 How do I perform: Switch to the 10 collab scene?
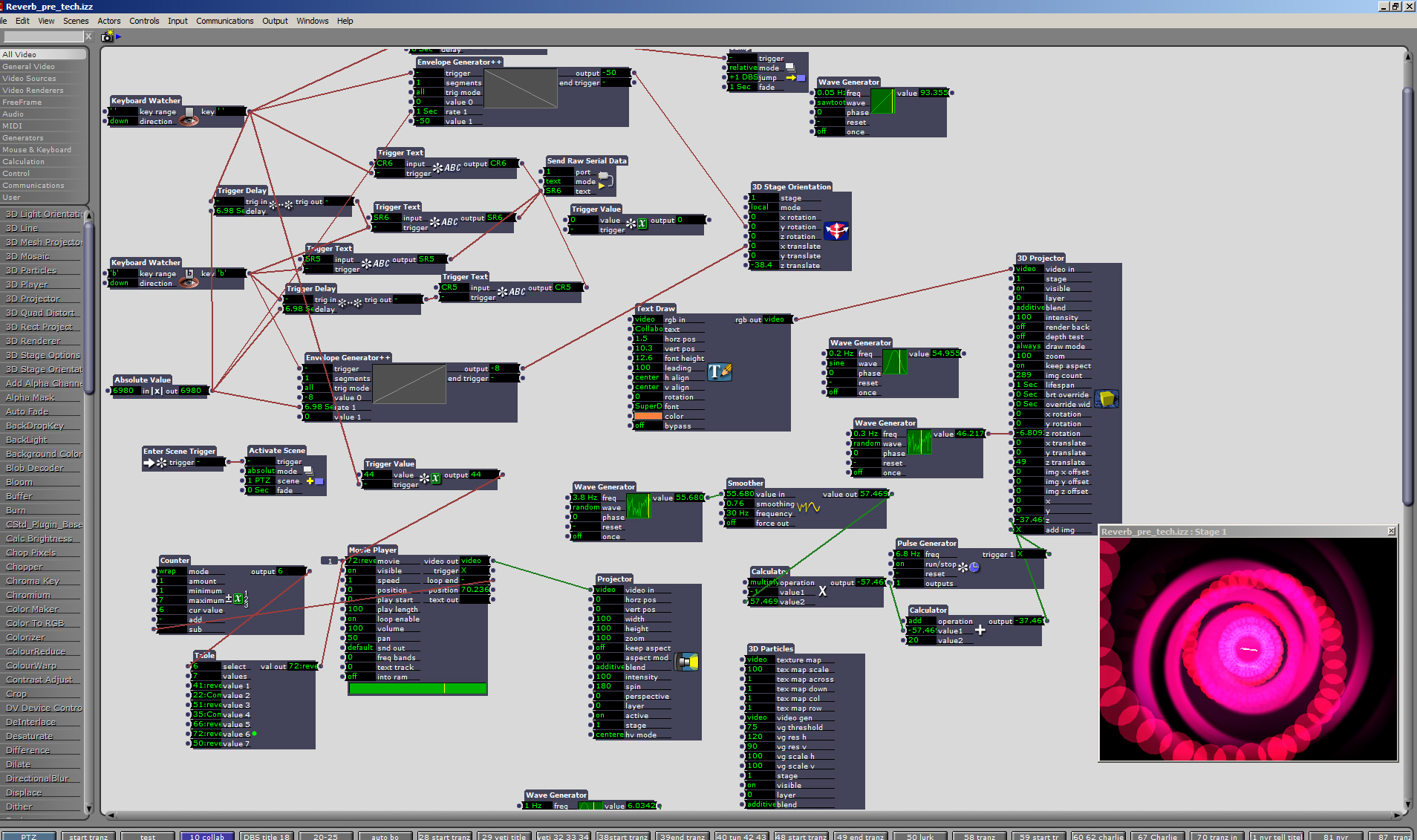tap(206, 836)
